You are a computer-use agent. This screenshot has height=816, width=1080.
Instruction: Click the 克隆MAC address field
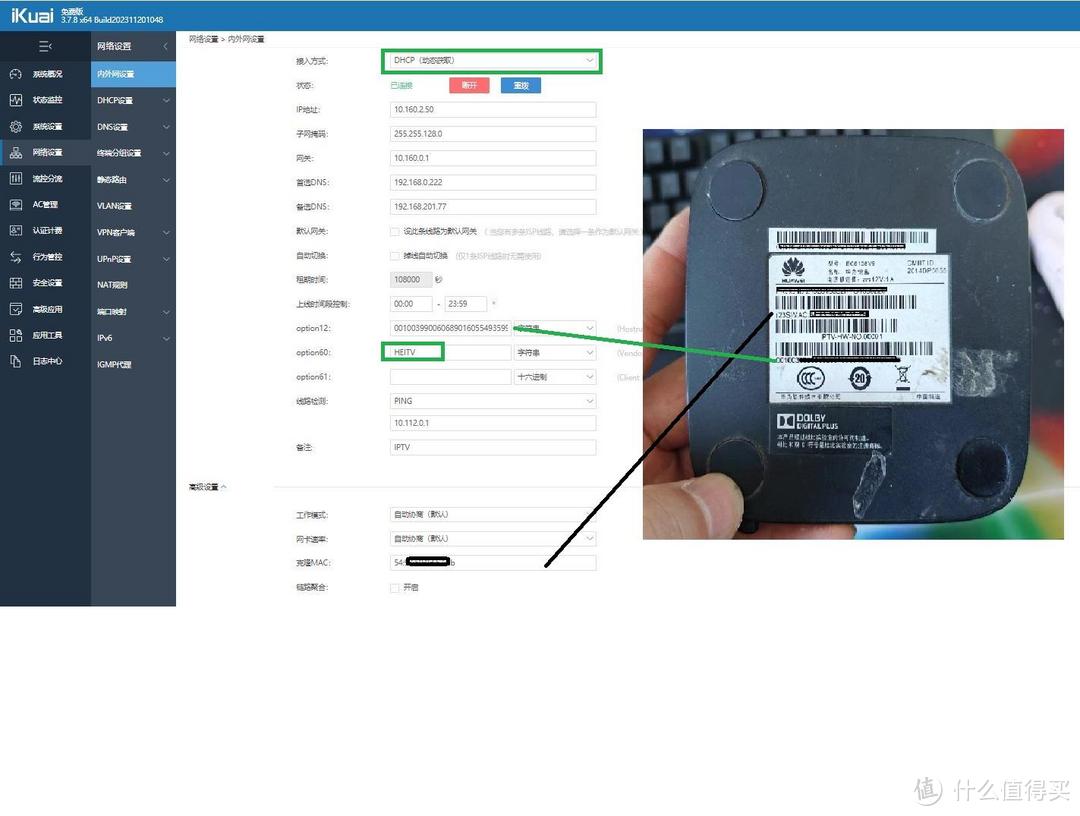pyautogui.click(x=492, y=563)
